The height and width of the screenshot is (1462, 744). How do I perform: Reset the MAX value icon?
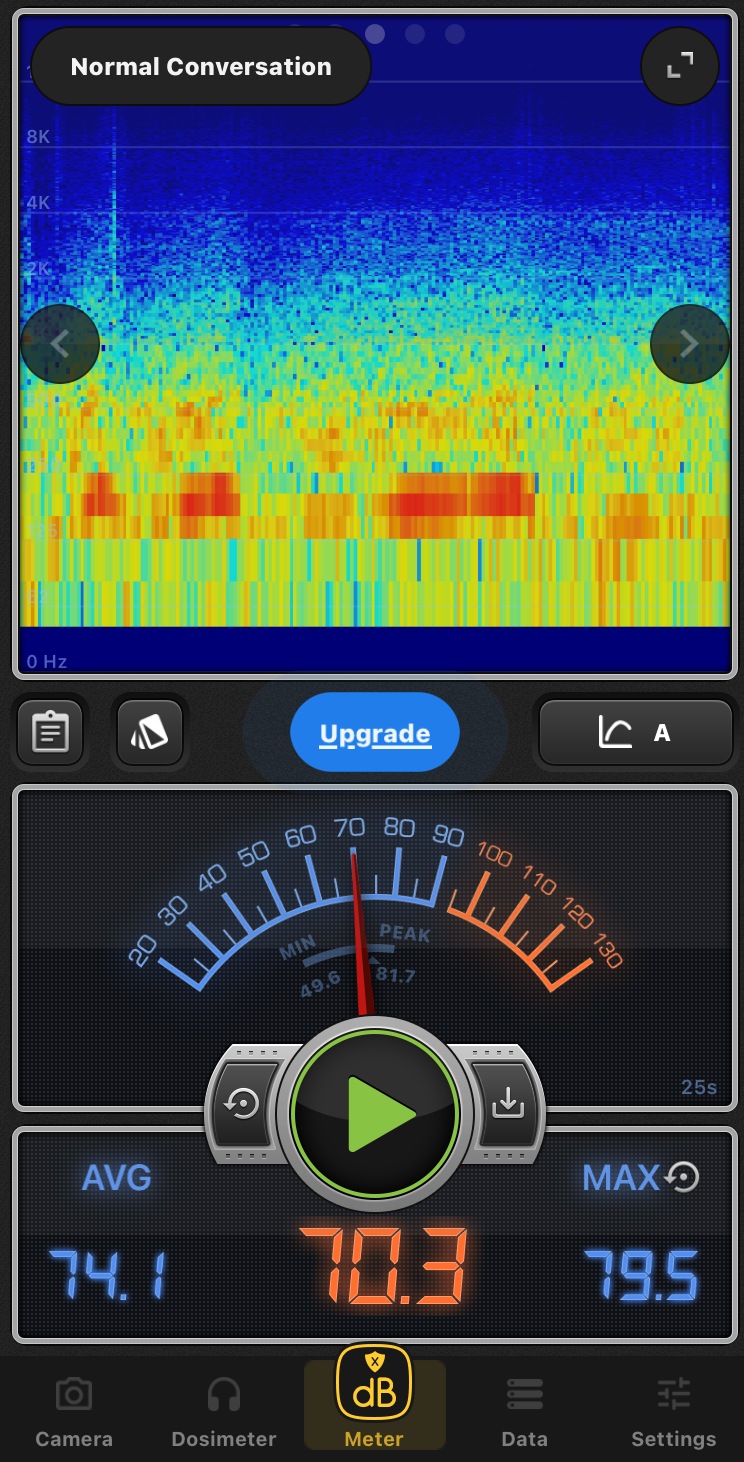pyautogui.click(x=683, y=1177)
